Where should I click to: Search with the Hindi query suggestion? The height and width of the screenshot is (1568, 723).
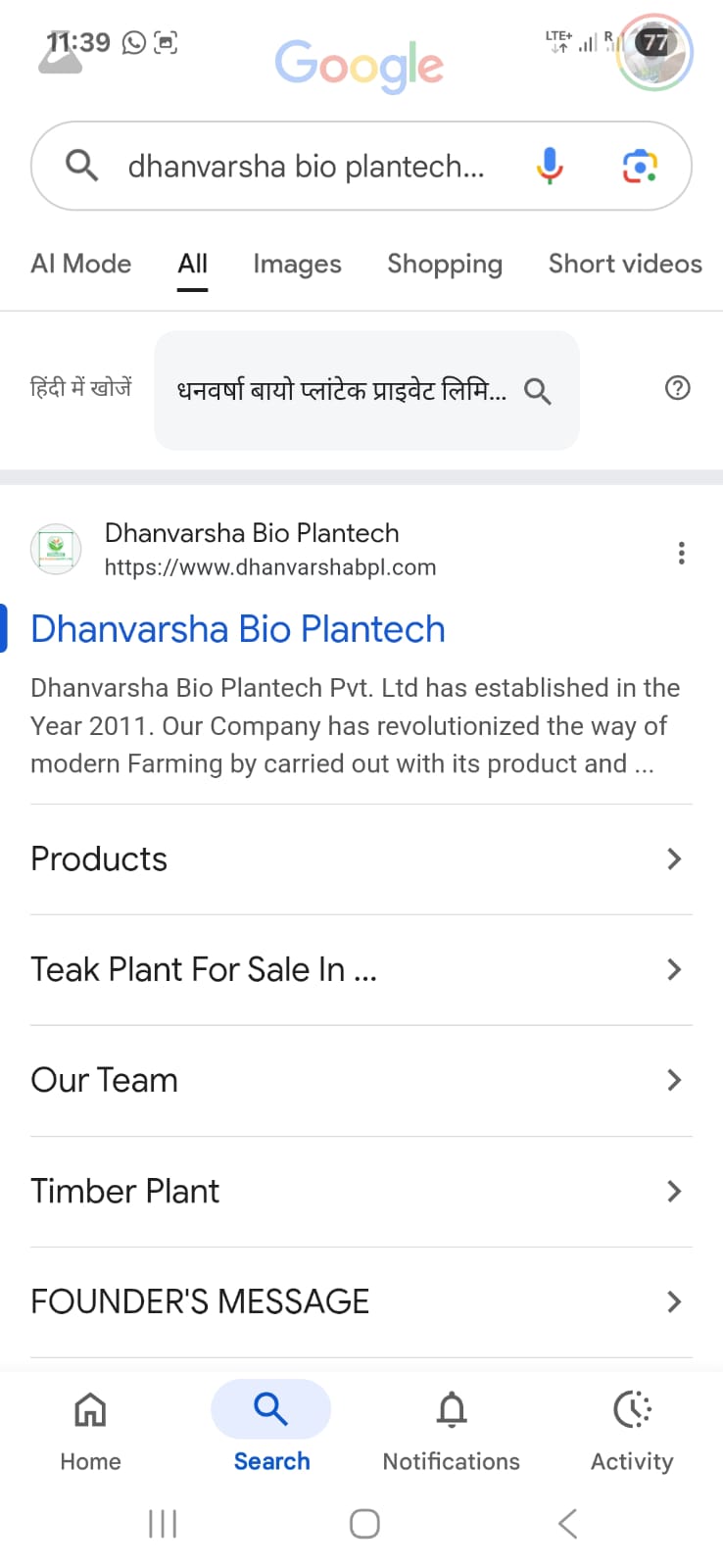(x=365, y=390)
